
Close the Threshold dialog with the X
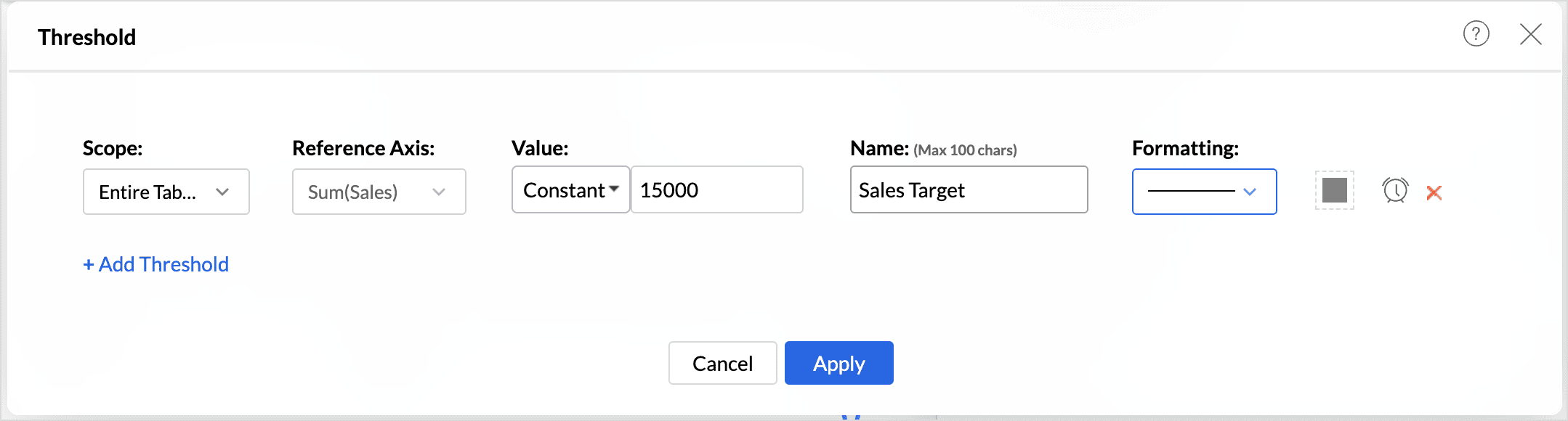tap(1530, 34)
